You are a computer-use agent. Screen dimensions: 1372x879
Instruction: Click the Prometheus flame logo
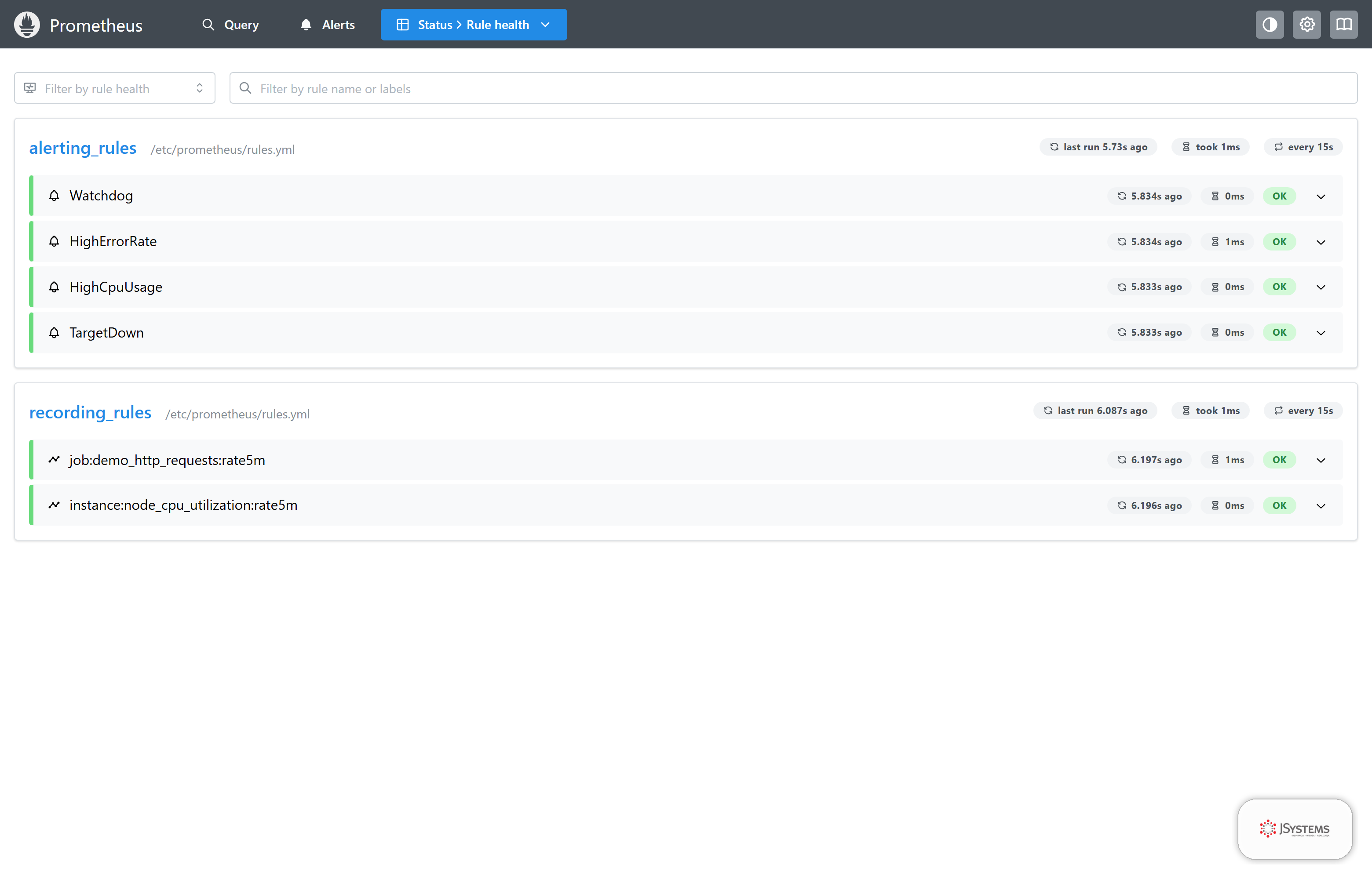[27, 25]
